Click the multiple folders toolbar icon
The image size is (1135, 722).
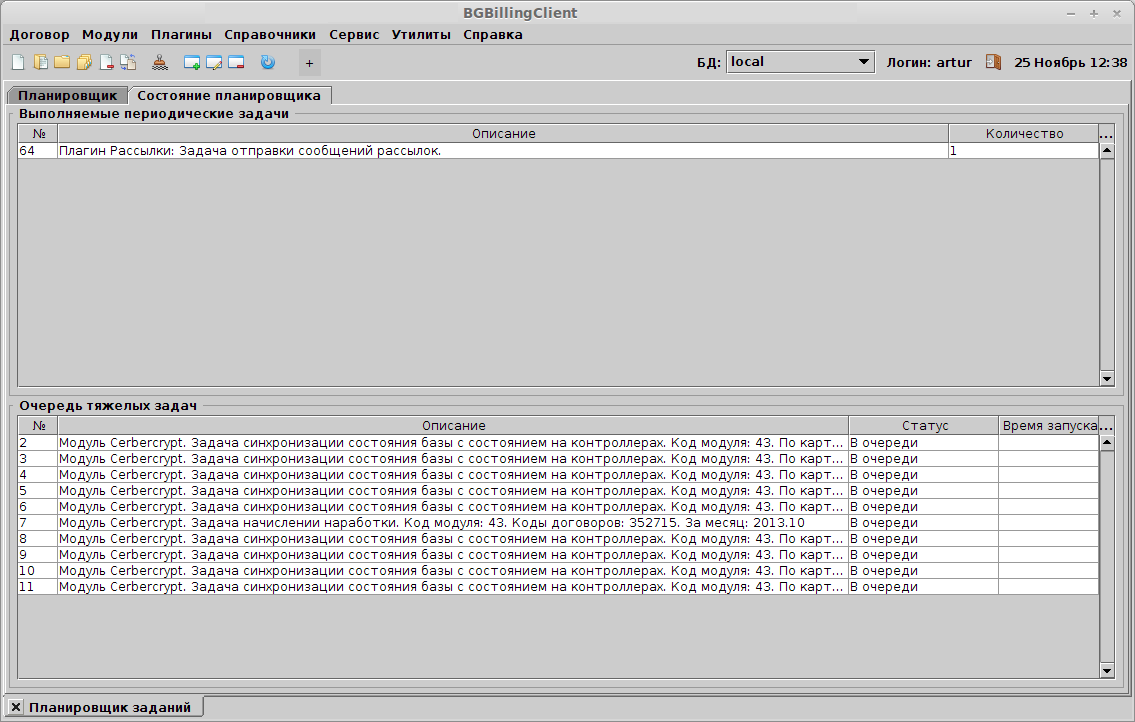pos(84,62)
